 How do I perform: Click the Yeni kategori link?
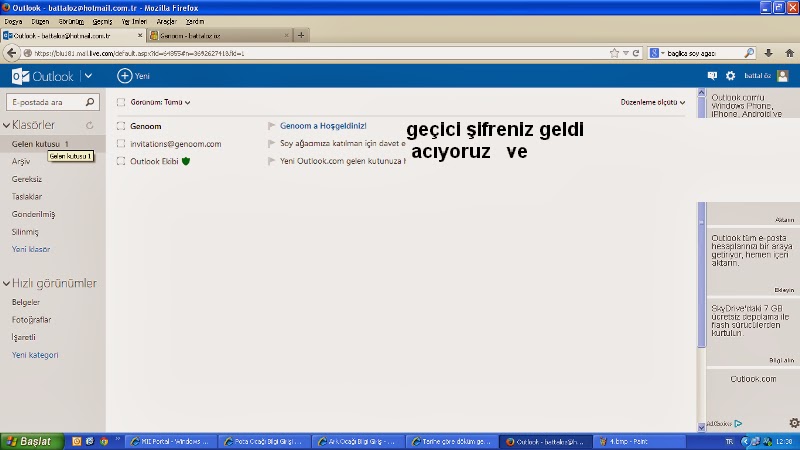[x=35, y=355]
